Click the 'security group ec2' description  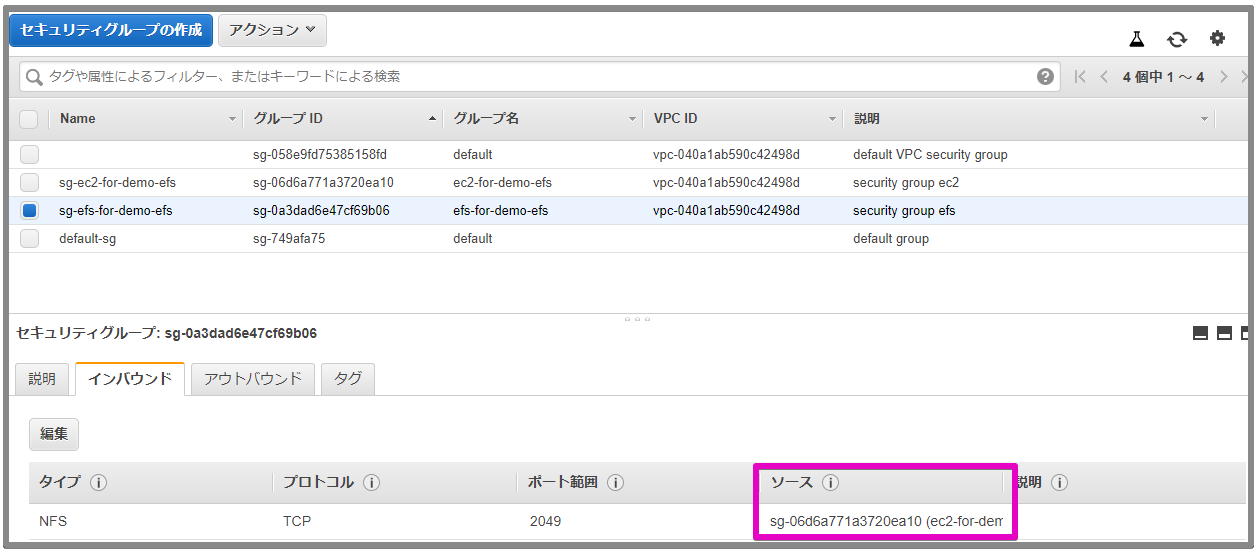906,183
